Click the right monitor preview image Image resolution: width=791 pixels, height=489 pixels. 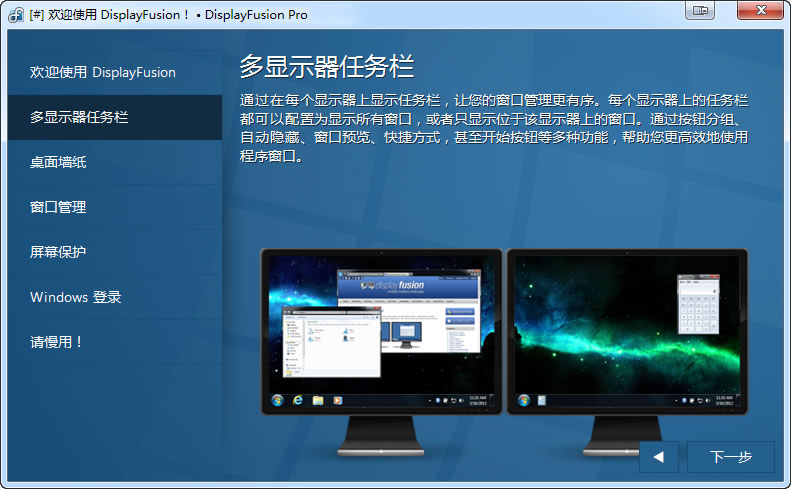point(627,352)
